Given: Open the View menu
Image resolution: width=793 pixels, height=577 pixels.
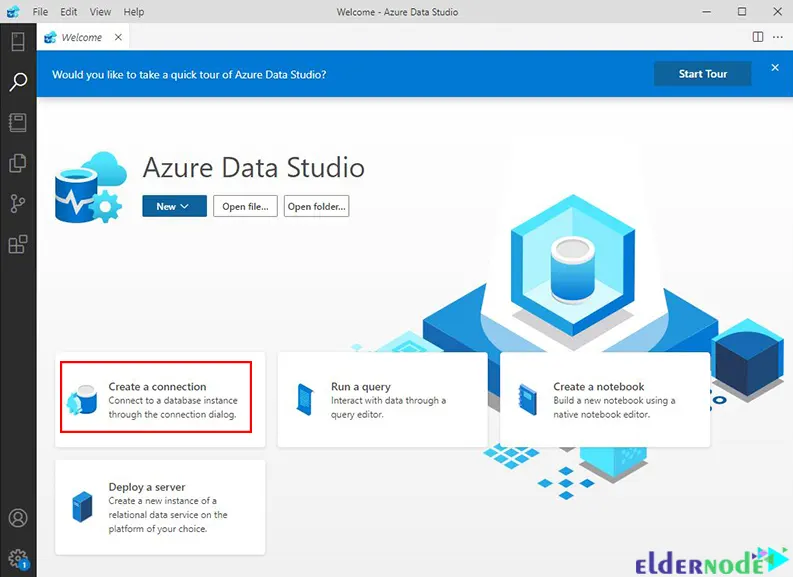Looking at the screenshot, I should click(x=100, y=12).
